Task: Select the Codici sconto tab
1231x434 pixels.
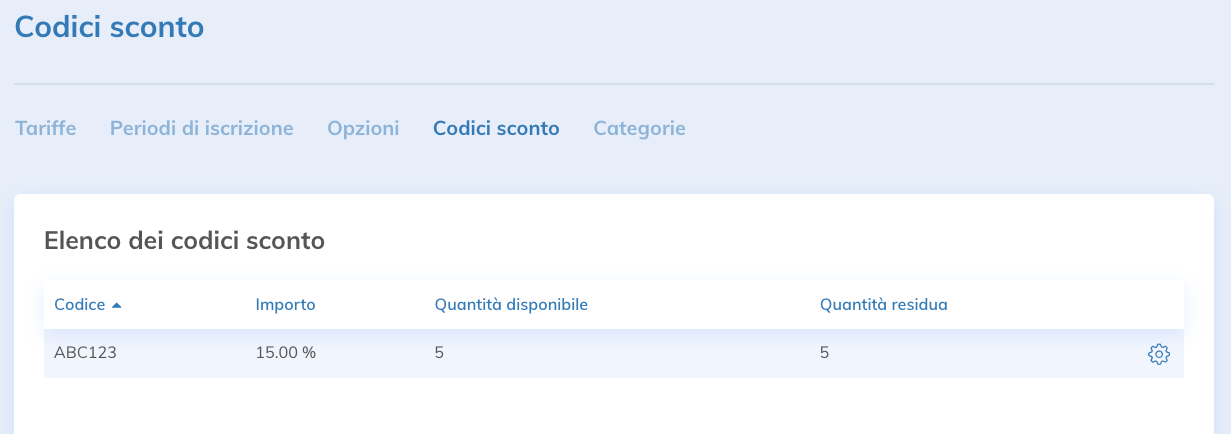Action: [496, 128]
